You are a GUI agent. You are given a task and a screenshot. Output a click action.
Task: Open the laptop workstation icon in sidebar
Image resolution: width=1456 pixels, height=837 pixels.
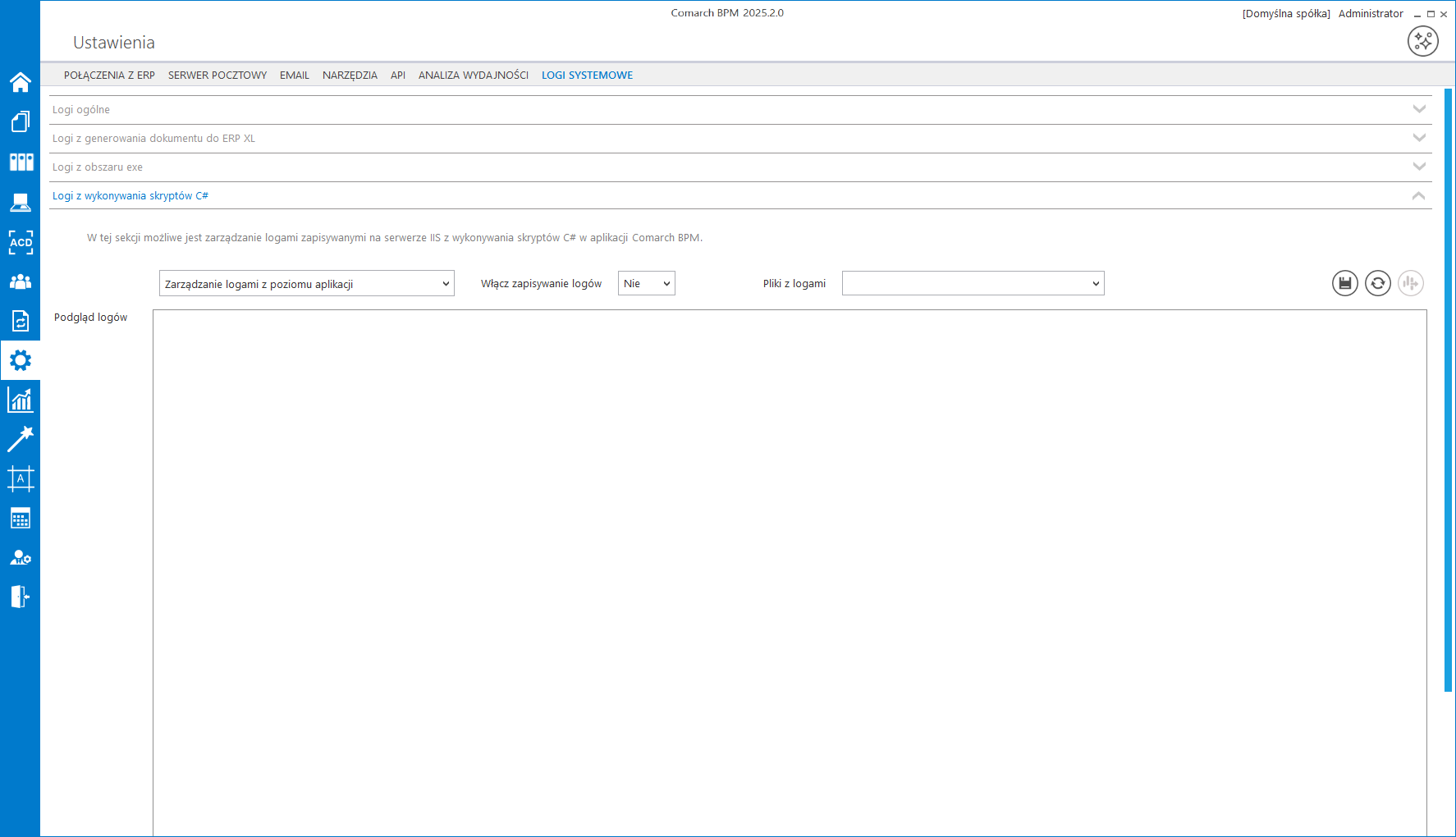20,202
